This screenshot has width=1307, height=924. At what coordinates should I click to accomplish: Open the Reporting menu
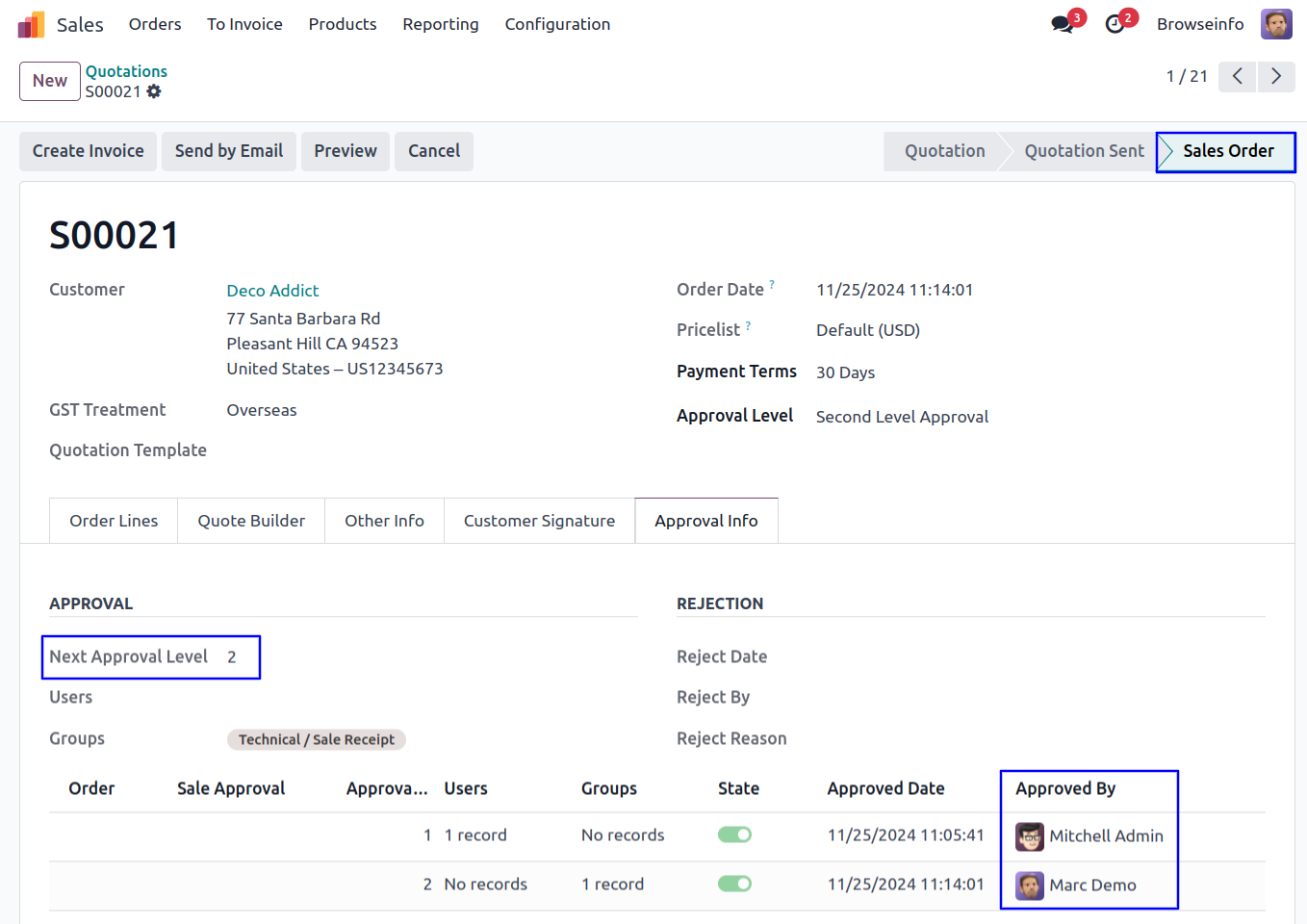(440, 24)
